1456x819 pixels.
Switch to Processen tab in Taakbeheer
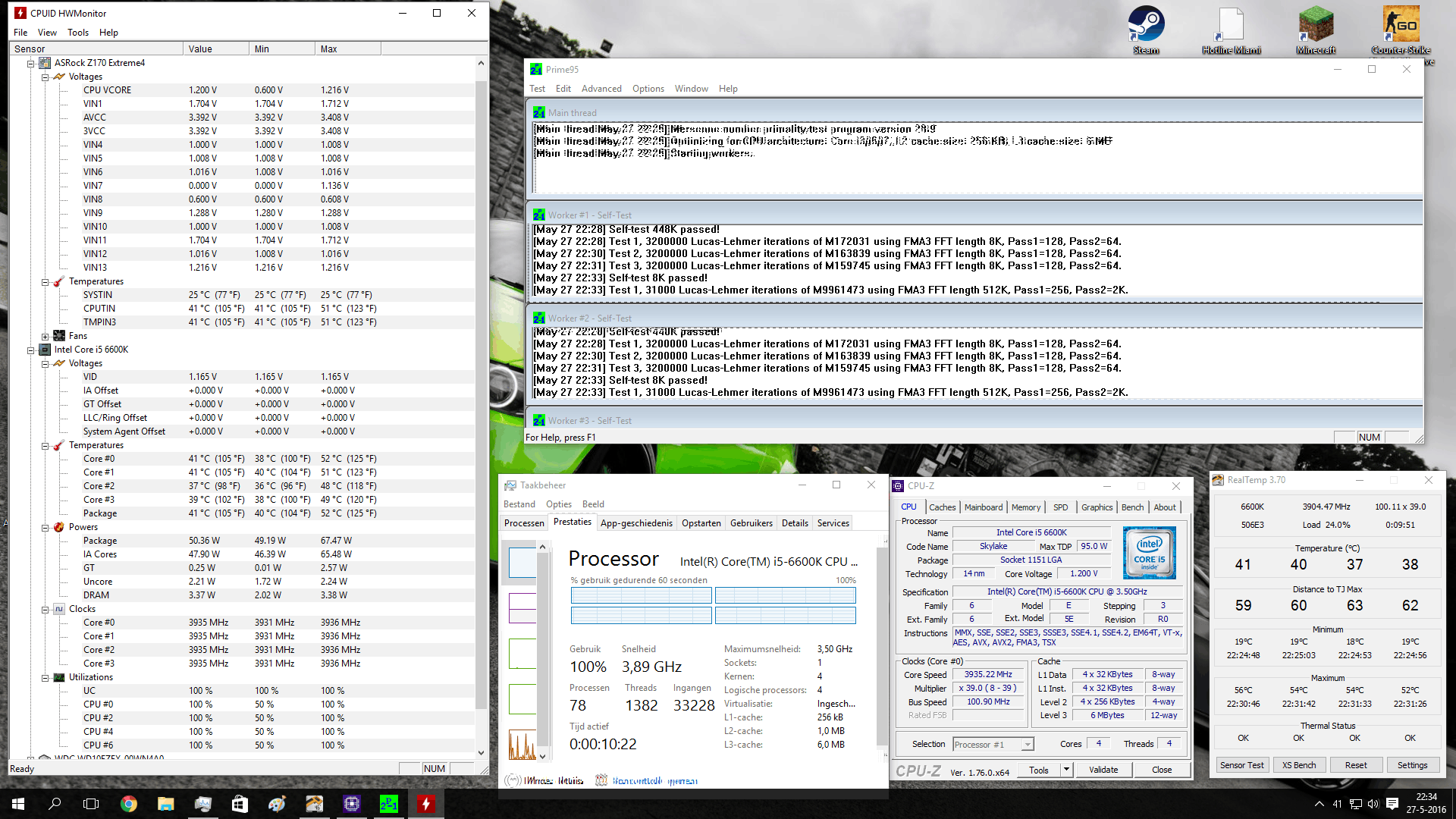[x=524, y=523]
